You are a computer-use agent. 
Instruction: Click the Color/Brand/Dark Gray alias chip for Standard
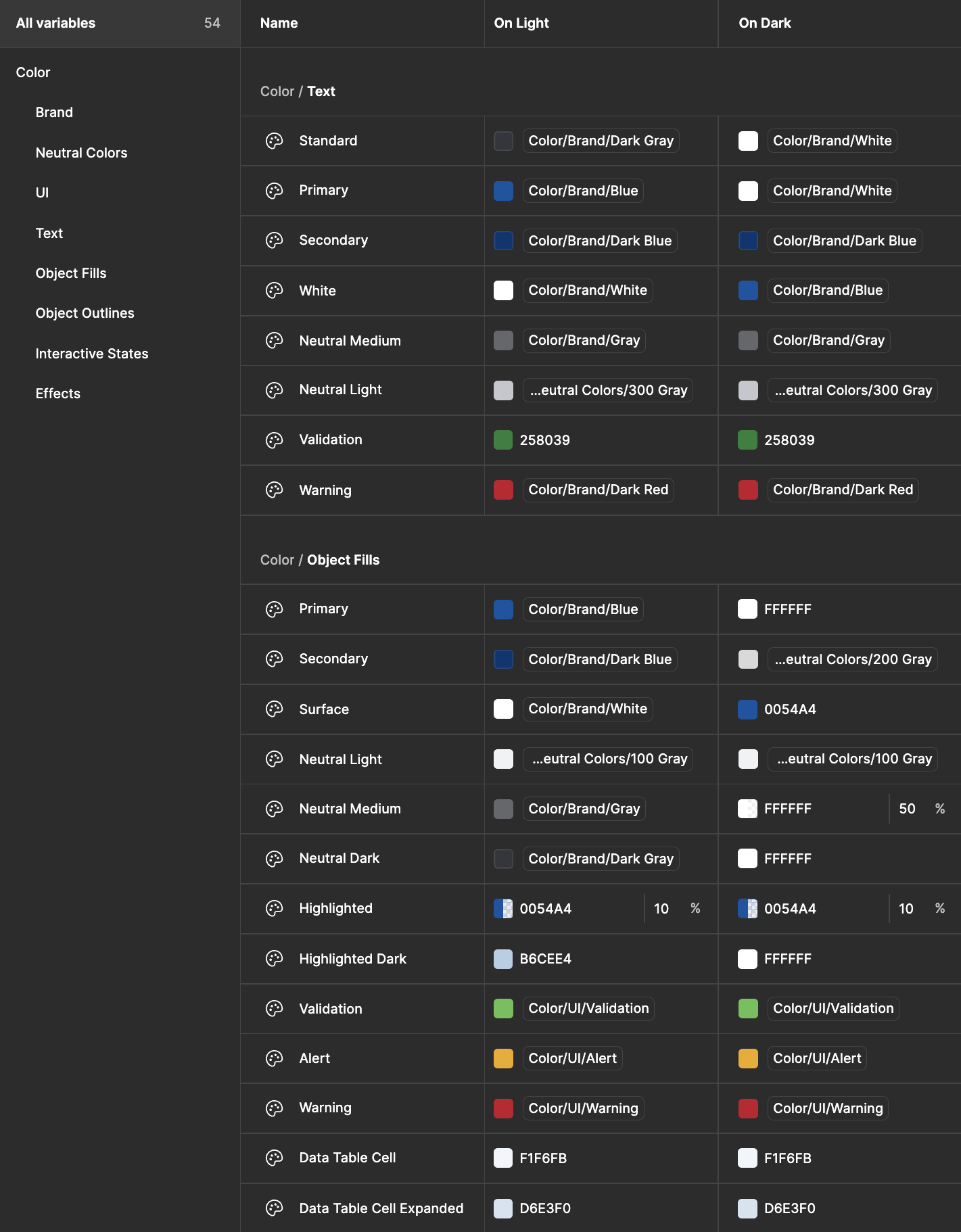(x=601, y=141)
